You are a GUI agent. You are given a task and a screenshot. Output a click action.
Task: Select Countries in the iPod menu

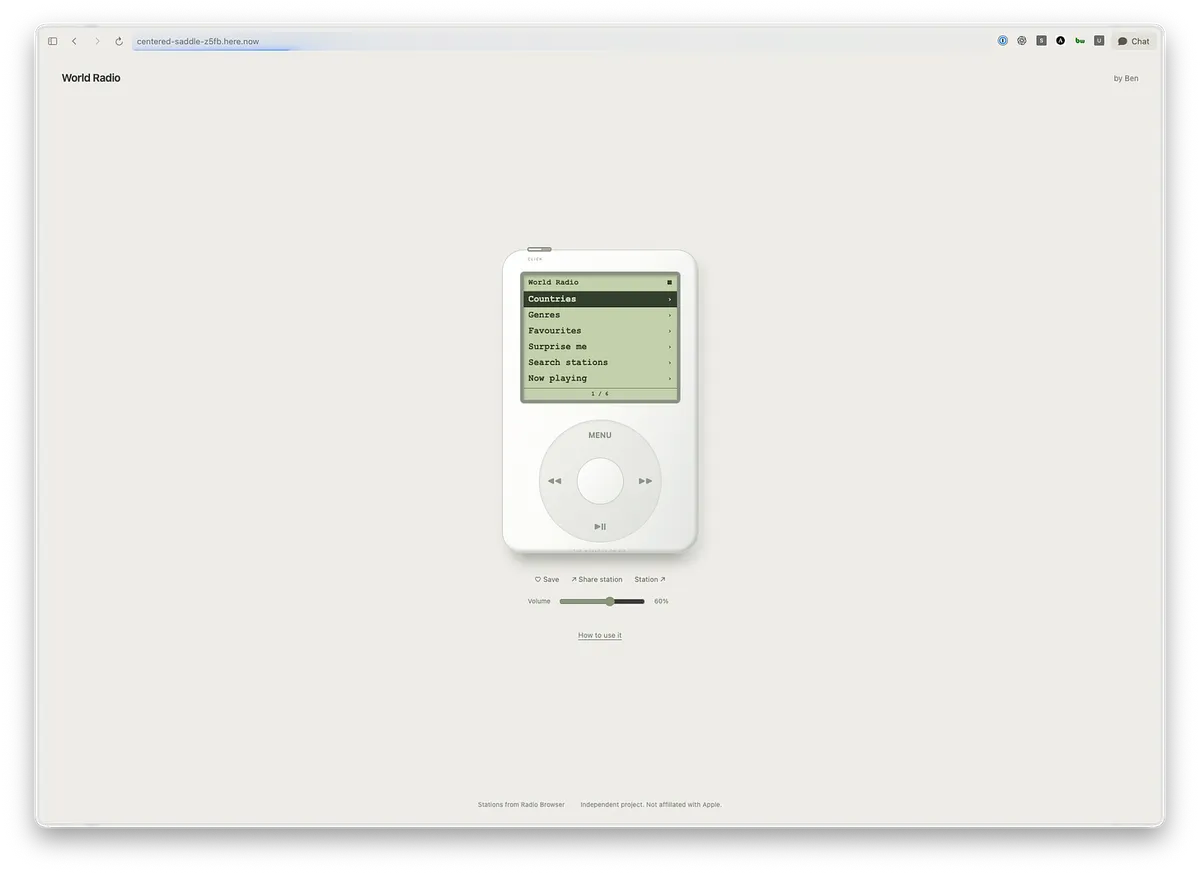click(600, 299)
